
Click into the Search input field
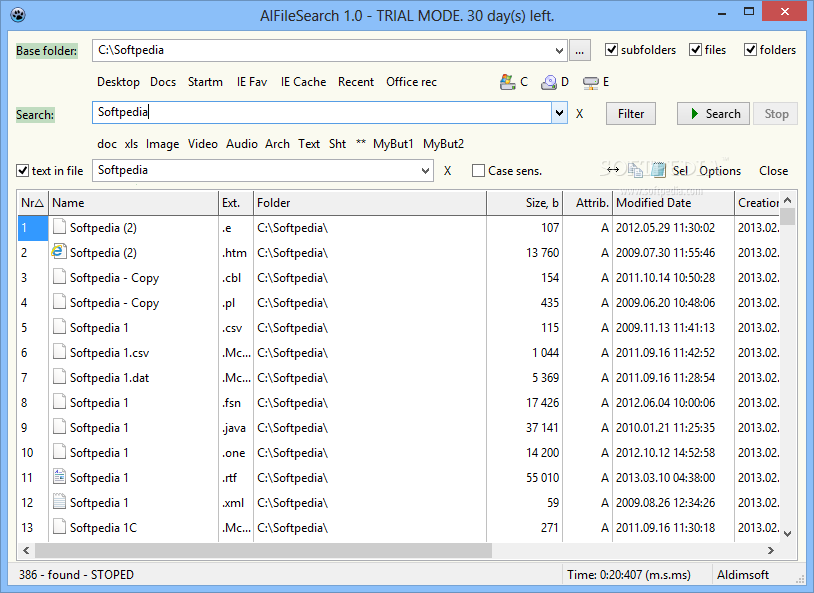pos(322,113)
